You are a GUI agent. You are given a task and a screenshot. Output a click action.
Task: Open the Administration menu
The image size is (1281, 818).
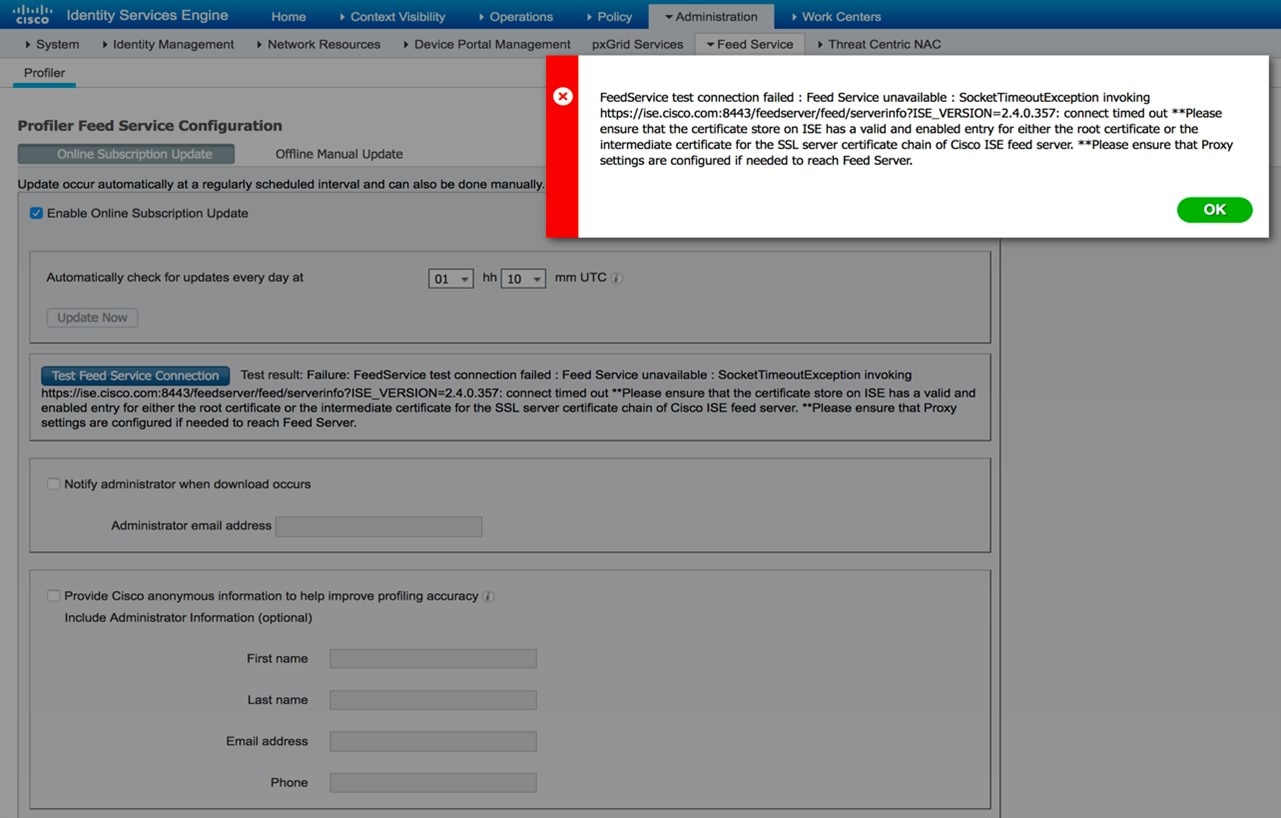(711, 16)
